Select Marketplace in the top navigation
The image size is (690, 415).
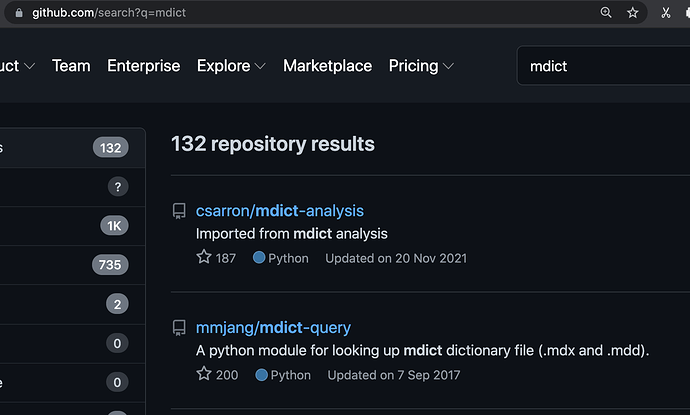click(x=327, y=66)
